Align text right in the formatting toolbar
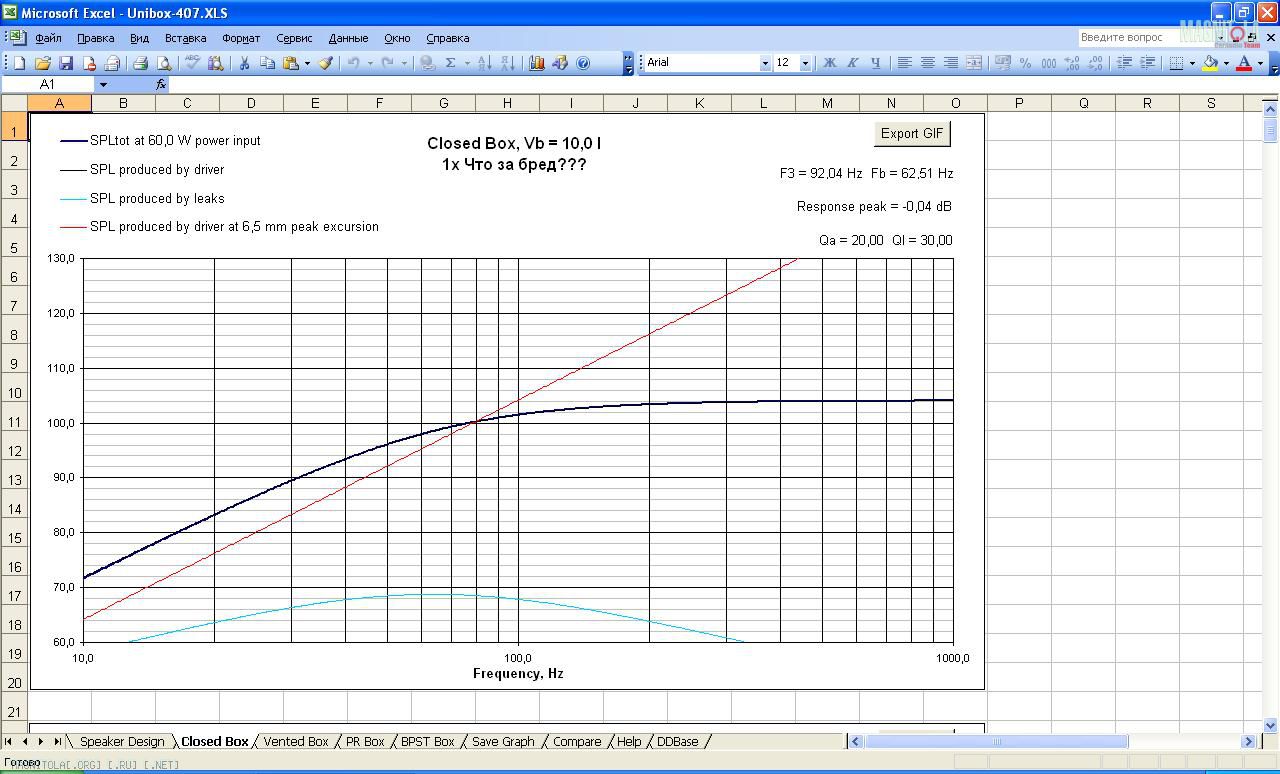 [x=950, y=63]
